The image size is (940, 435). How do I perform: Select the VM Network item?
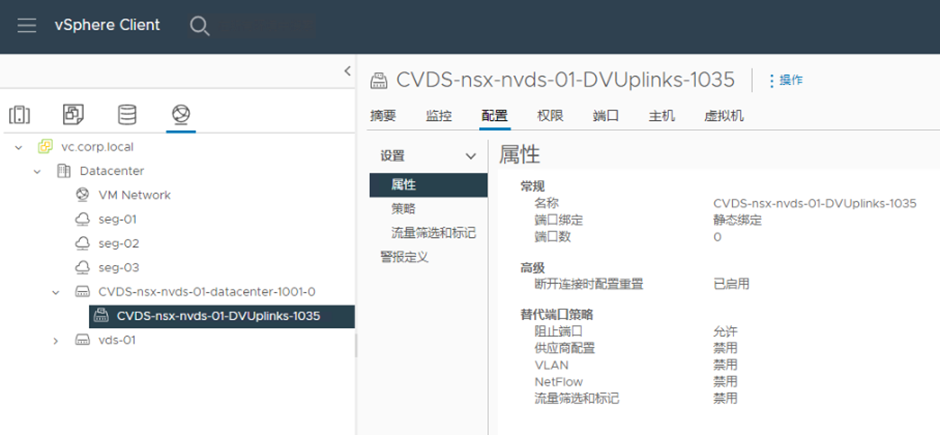(134, 195)
